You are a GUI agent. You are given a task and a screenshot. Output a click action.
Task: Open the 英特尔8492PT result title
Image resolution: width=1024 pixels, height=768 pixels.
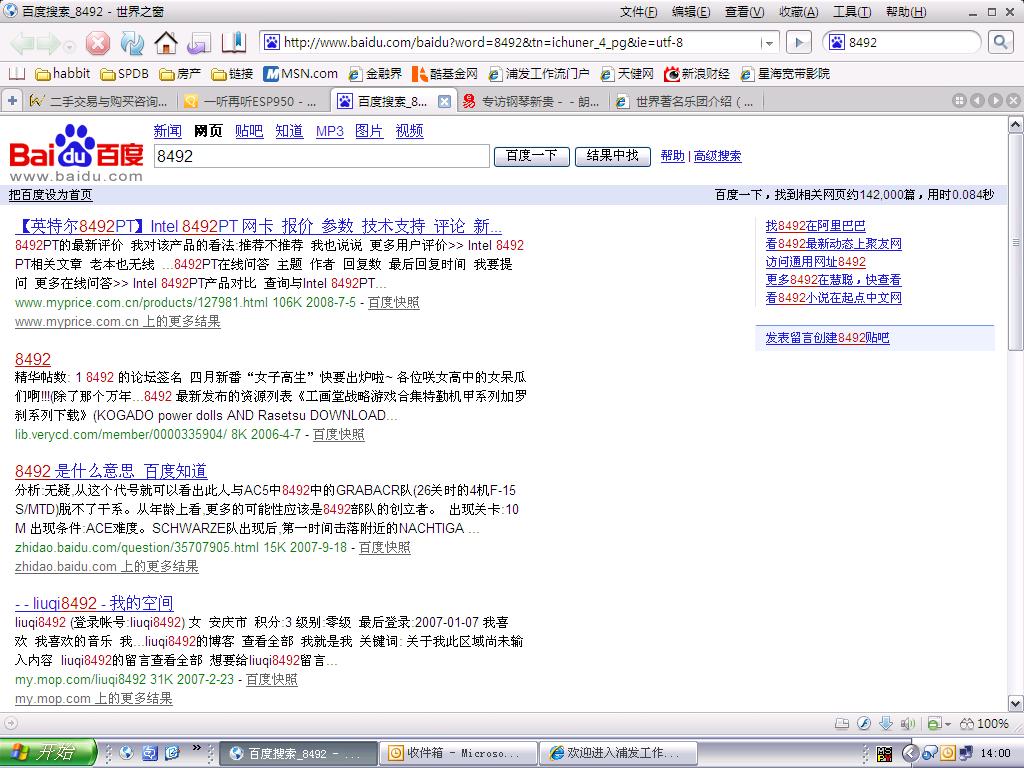259,226
